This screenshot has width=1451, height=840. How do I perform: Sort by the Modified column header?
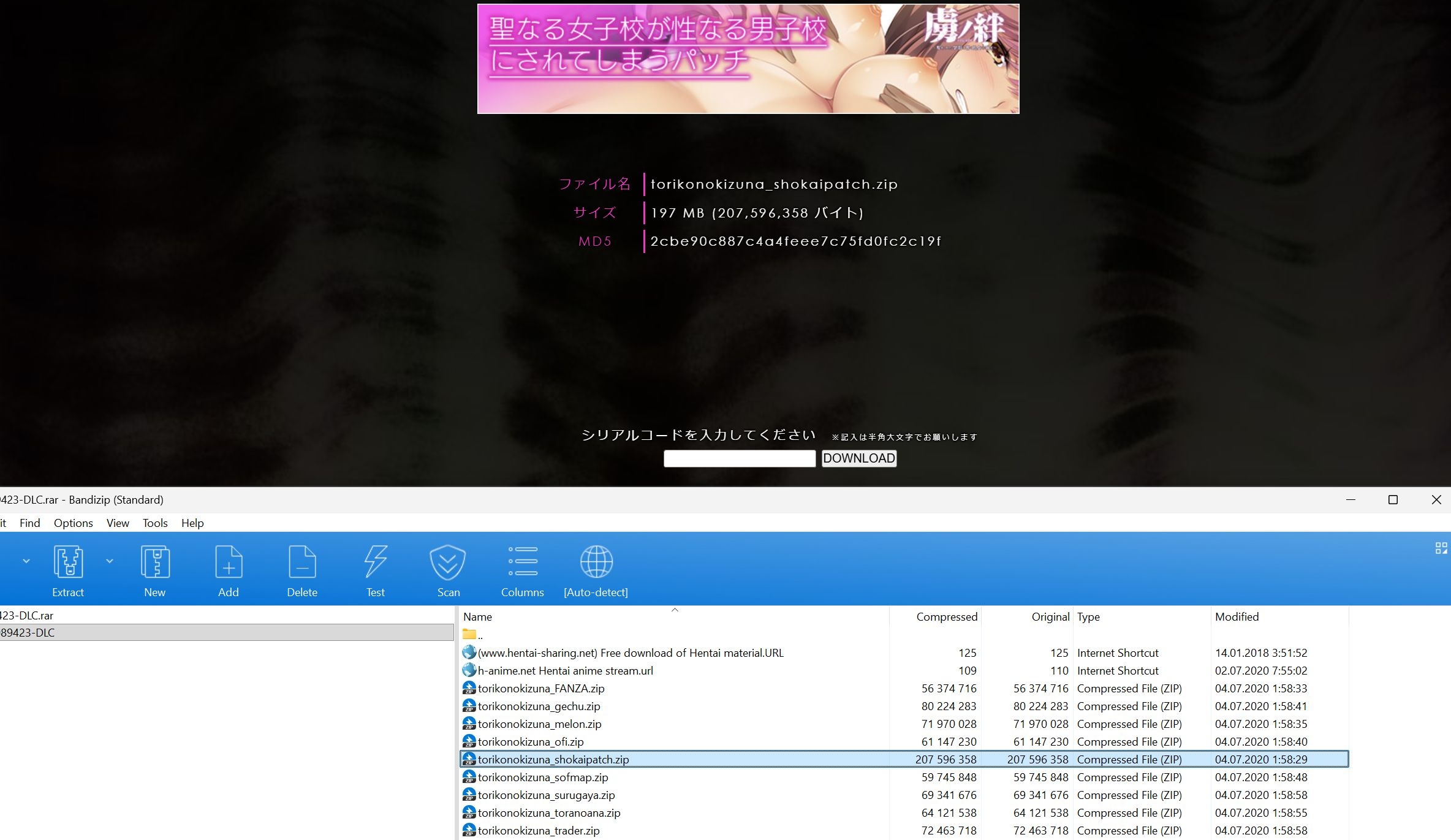(x=1279, y=616)
